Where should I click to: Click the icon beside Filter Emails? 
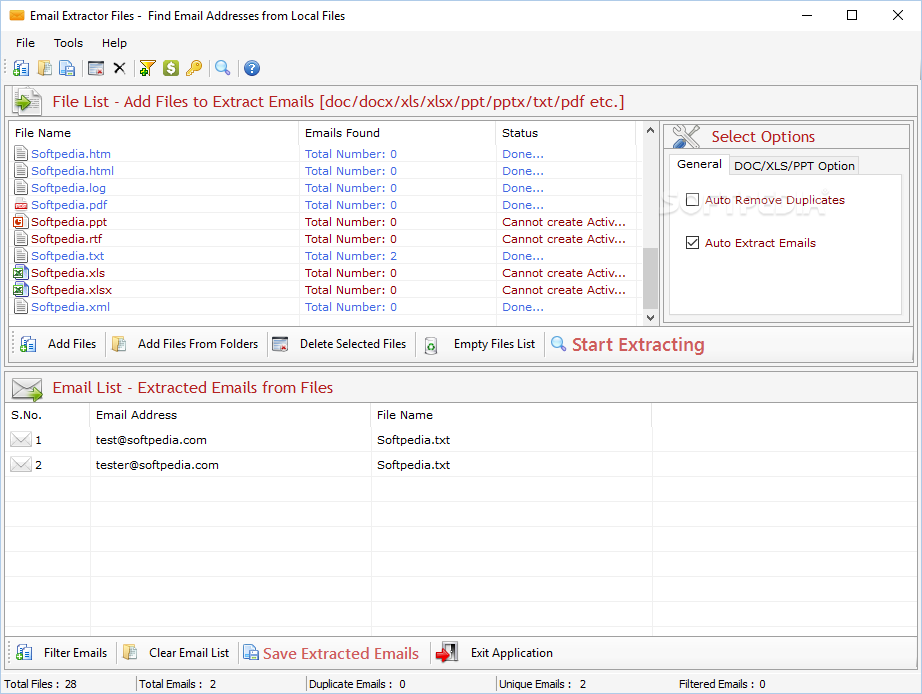[25, 653]
